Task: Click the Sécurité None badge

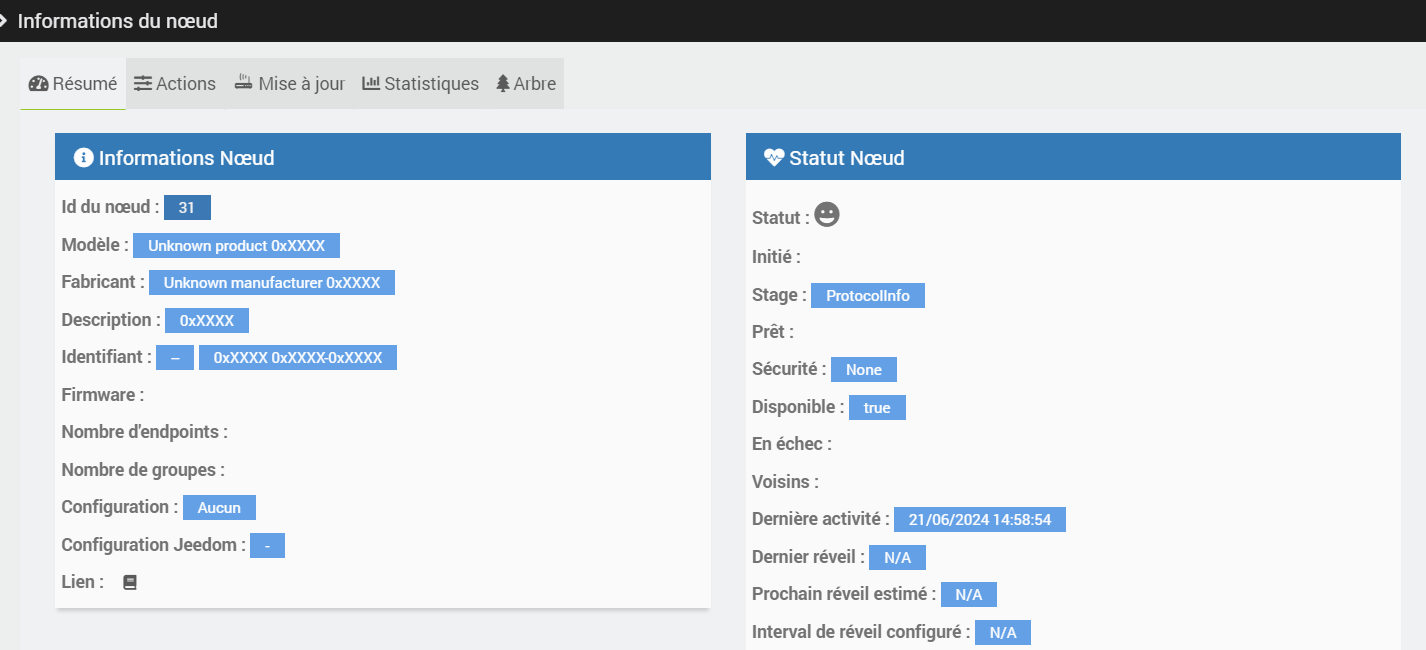Action: [864, 370]
